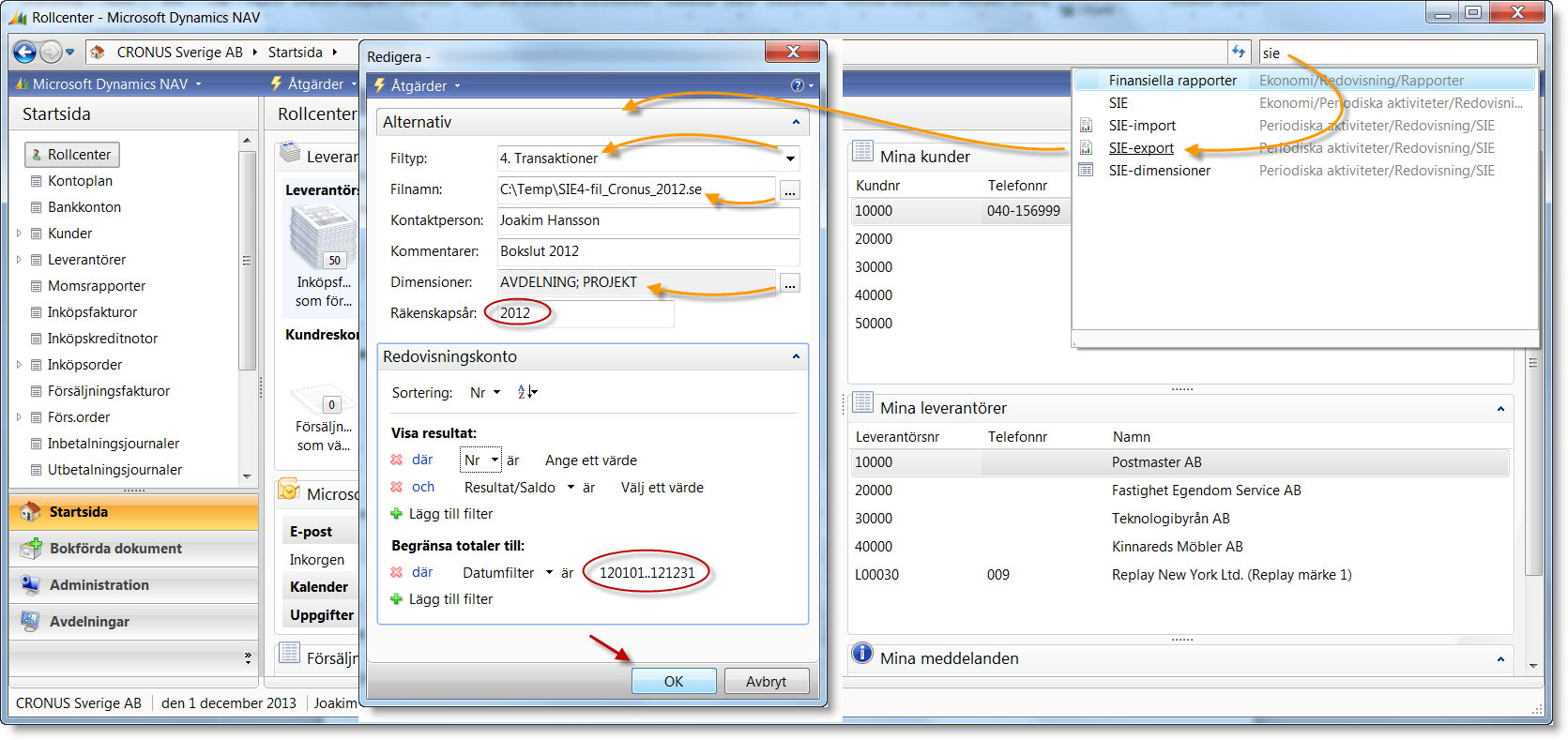Click the Avdelningar icon
The image size is (1568, 740).
pos(31,622)
